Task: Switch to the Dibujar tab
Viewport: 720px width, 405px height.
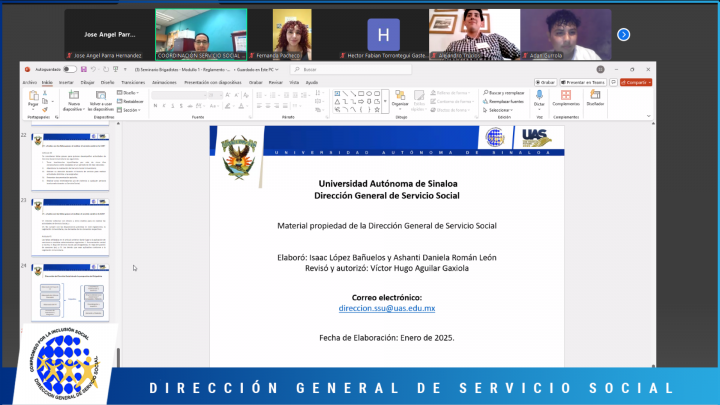Action: pyautogui.click(x=87, y=83)
